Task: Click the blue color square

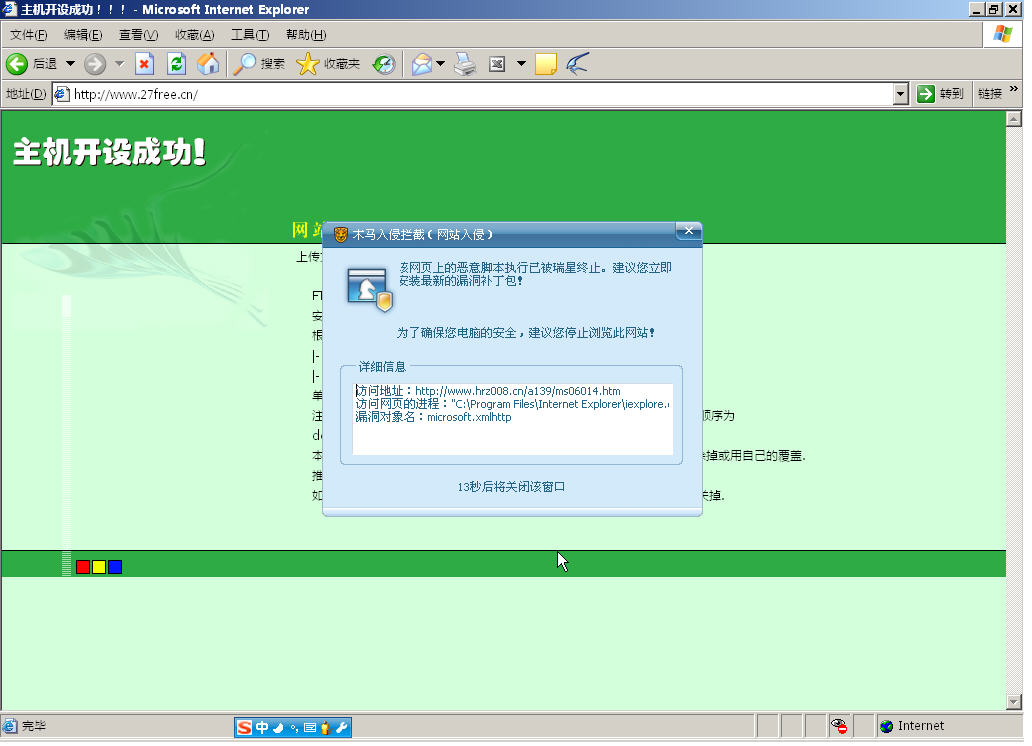Action: coord(115,568)
